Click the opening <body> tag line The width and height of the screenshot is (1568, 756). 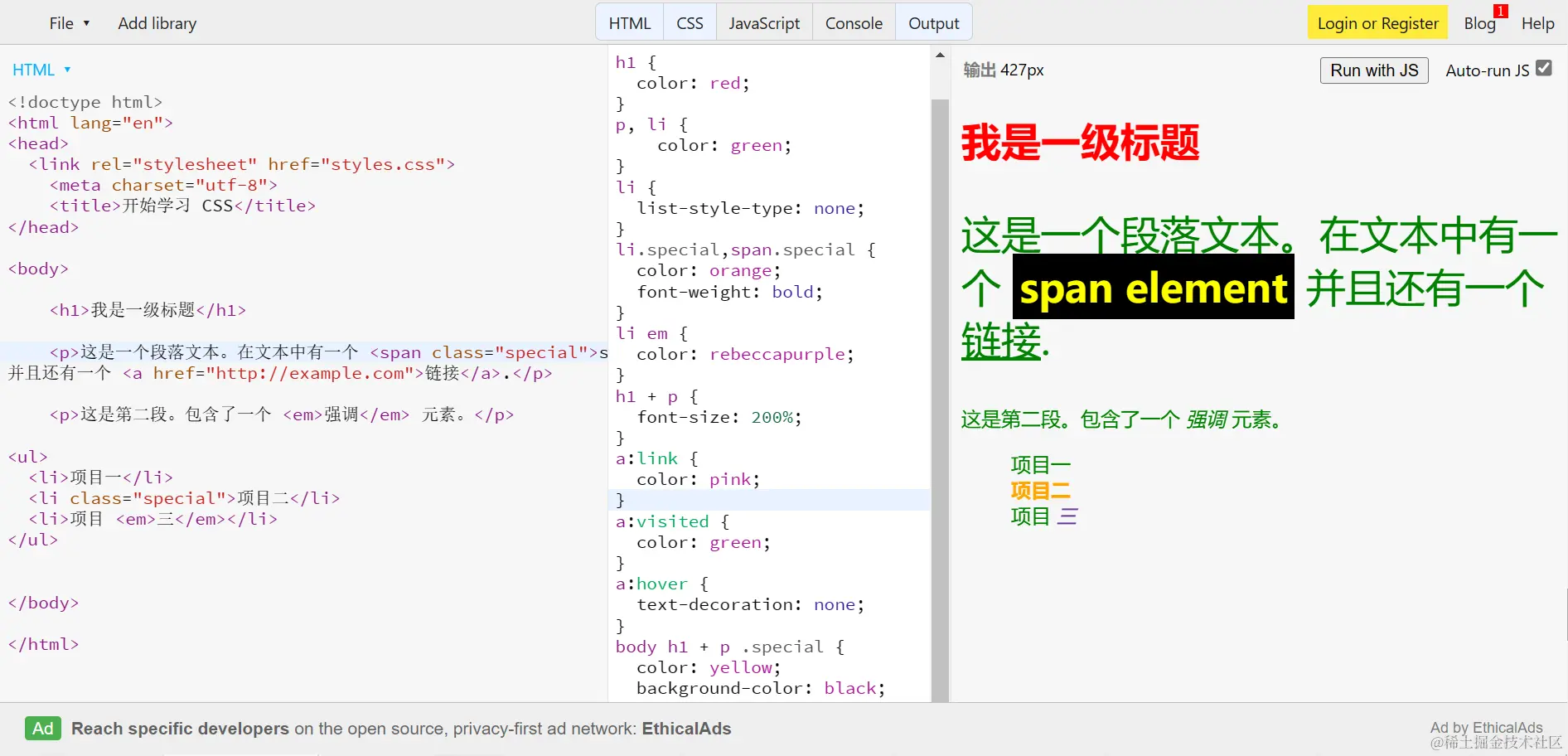click(x=38, y=269)
